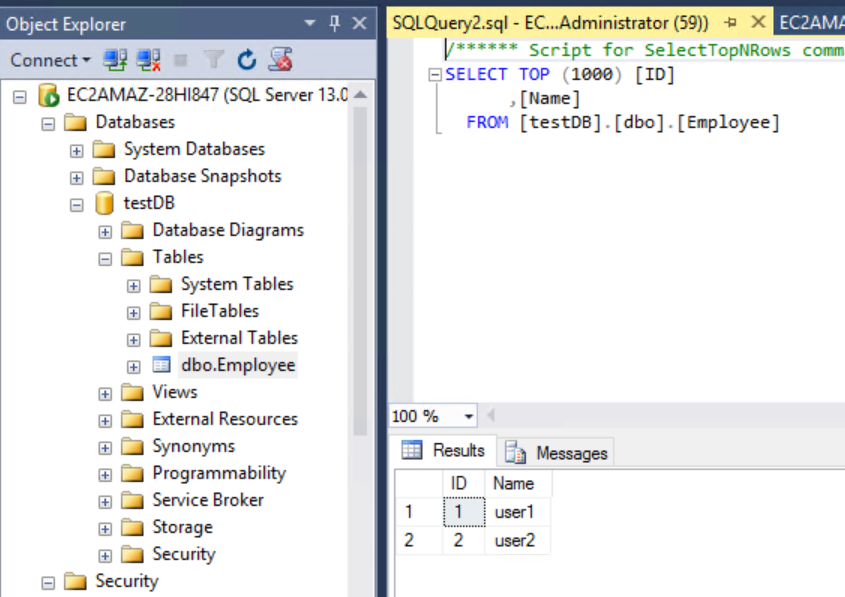Click the Views folder icon

[x=132, y=392]
